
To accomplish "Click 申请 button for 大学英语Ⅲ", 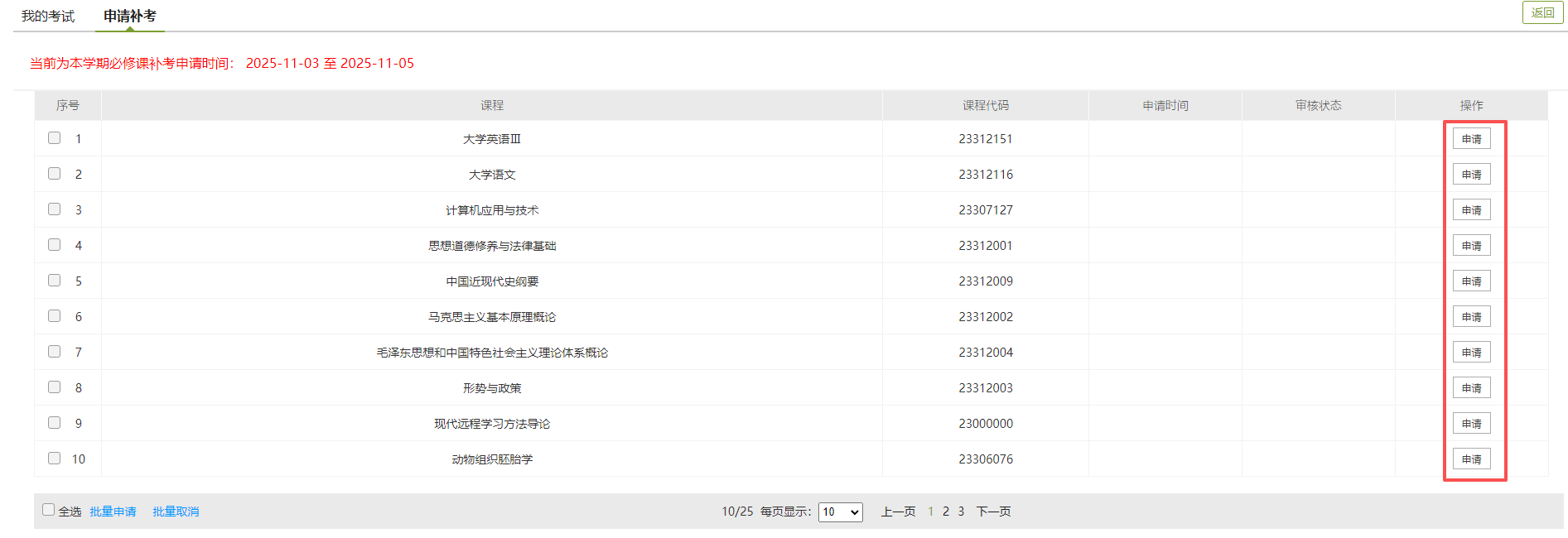I will pos(1471,139).
